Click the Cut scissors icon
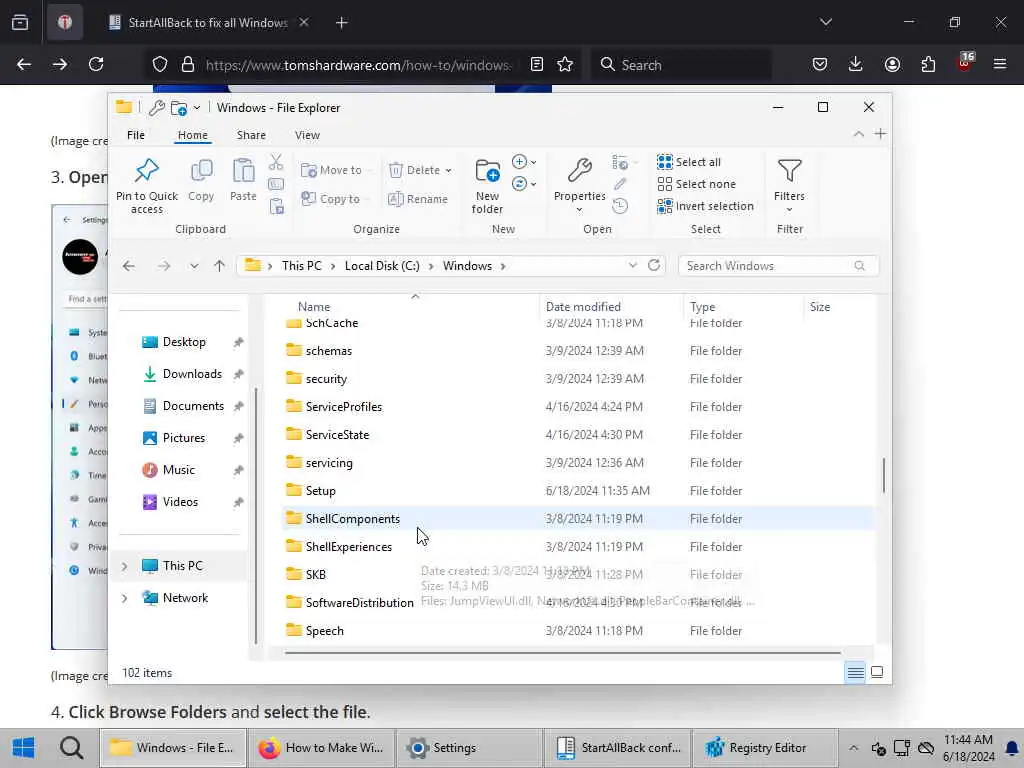1024x768 pixels. coord(276,162)
